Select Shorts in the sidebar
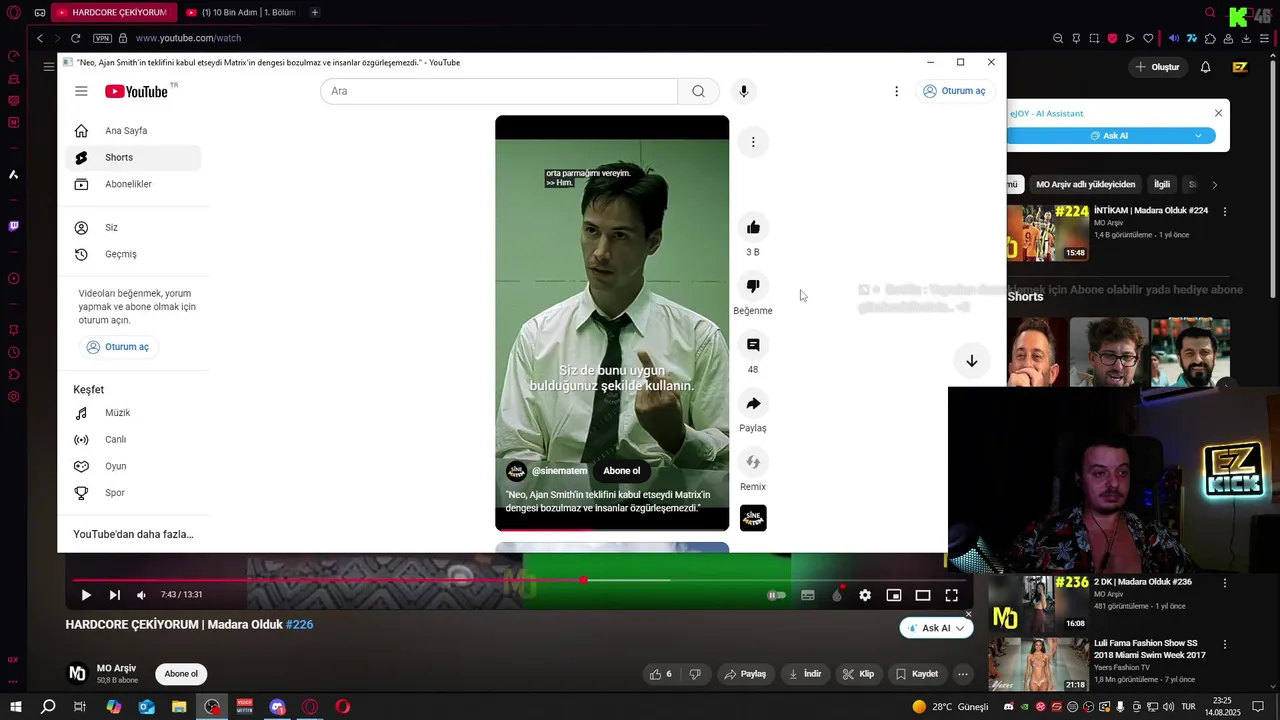Viewport: 1280px width, 720px height. (x=133, y=157)
